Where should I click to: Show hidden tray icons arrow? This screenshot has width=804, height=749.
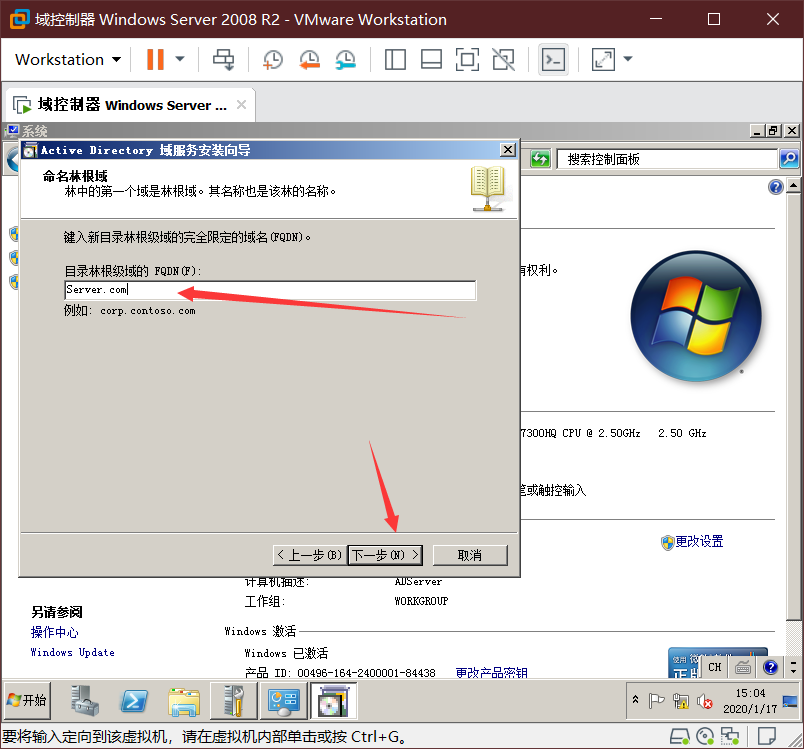click(x=635, y=699)
